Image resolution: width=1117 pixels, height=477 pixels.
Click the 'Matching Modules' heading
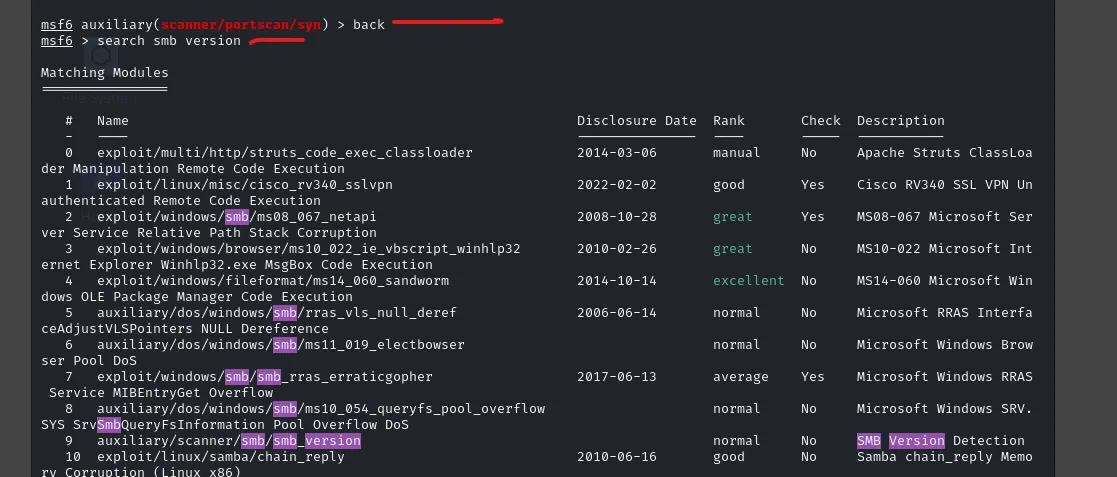pyautogui.click(x=105, y=73)
